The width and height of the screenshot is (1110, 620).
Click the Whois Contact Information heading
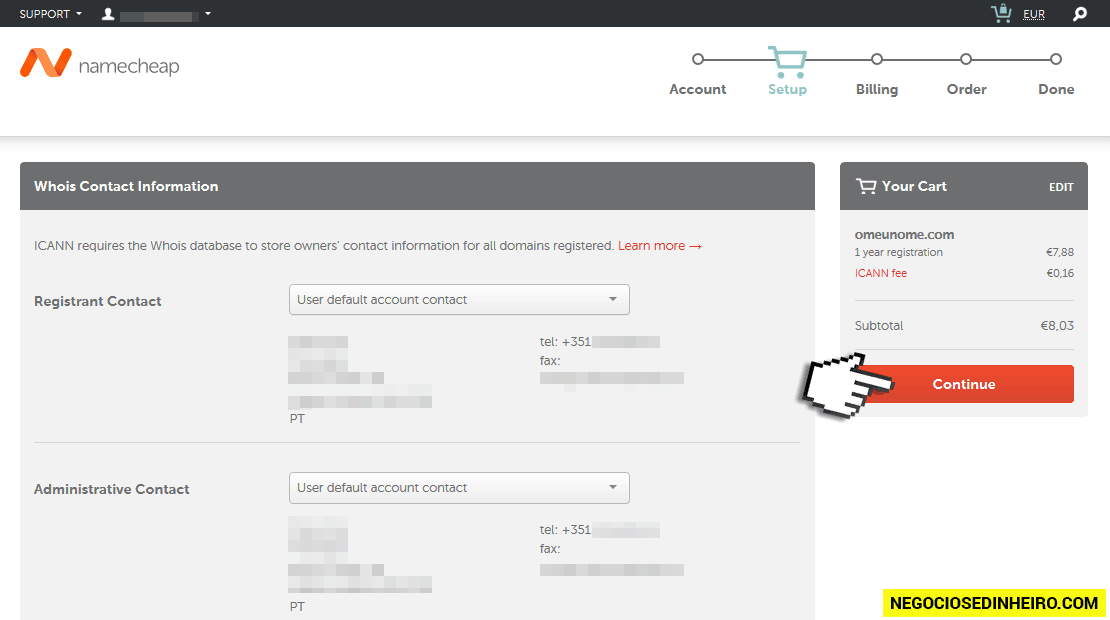tap(126, 186)
